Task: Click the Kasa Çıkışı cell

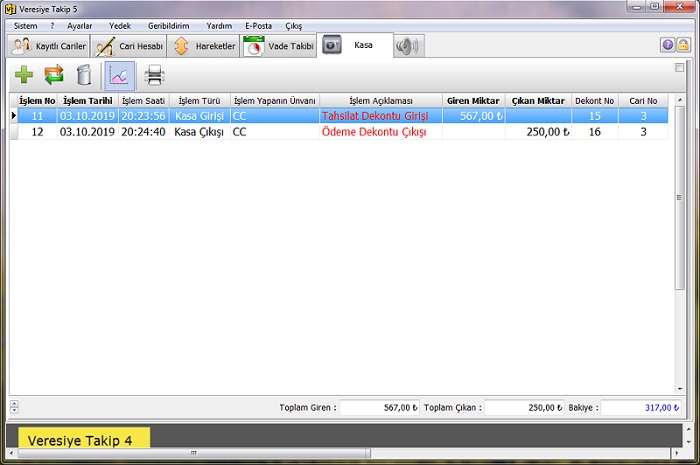Action: 200,132
